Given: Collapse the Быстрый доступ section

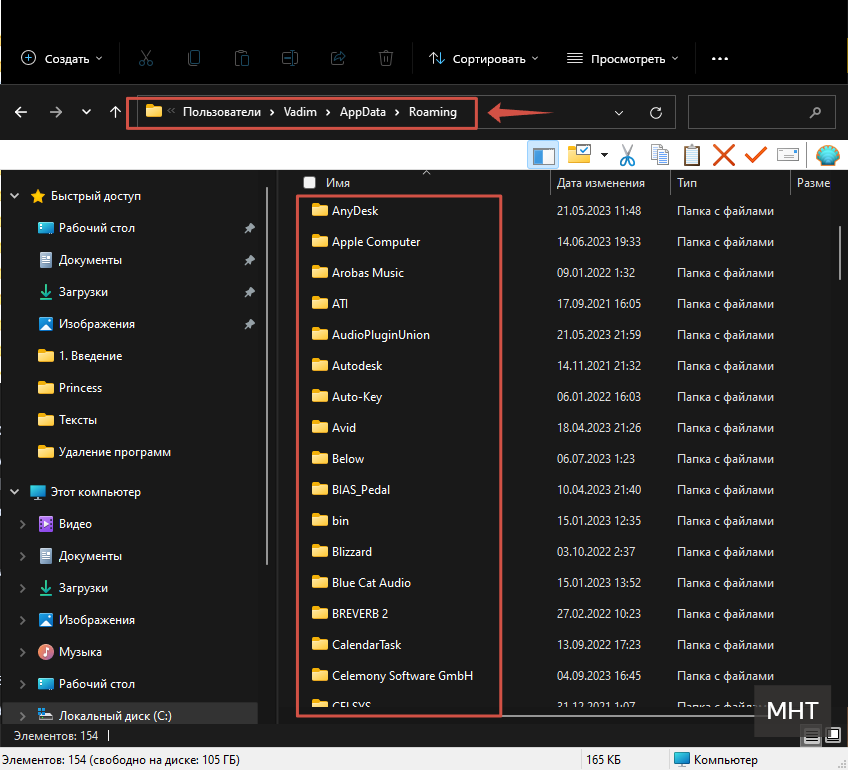Looking at the screenshot, I should 15,196.
